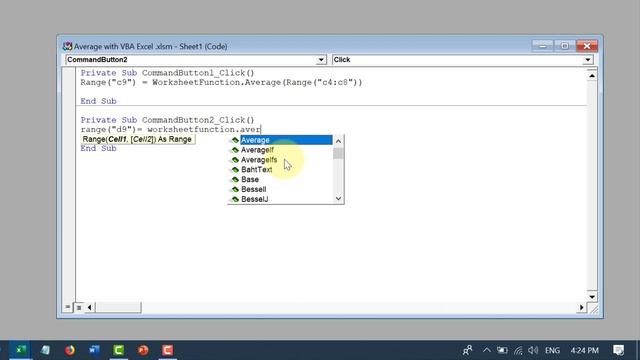Click the VBA code window title icon
This screenshot has width=640, height=360.
click(x=67, y=46)
